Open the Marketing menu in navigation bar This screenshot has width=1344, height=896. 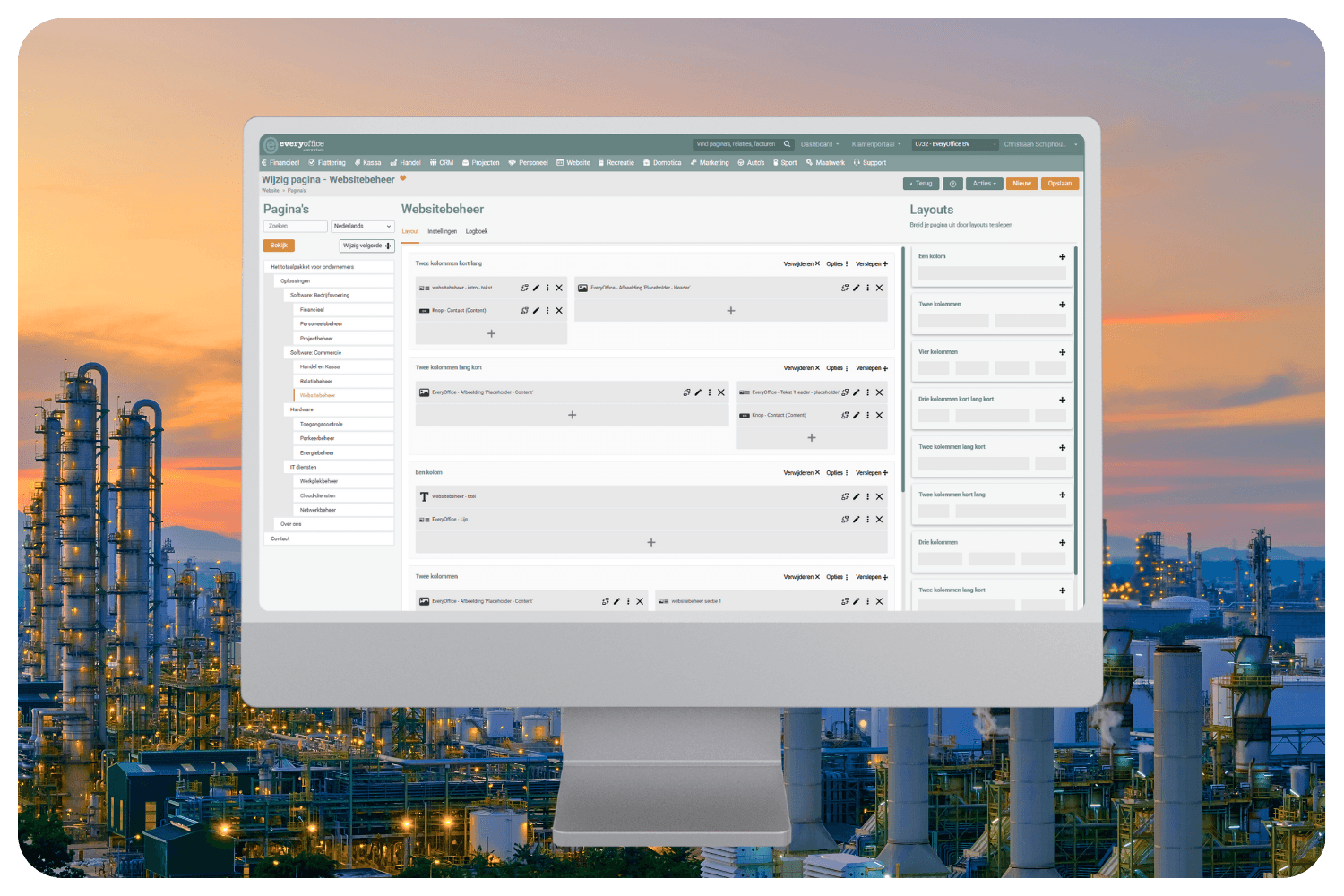click(x=710, y=163)
